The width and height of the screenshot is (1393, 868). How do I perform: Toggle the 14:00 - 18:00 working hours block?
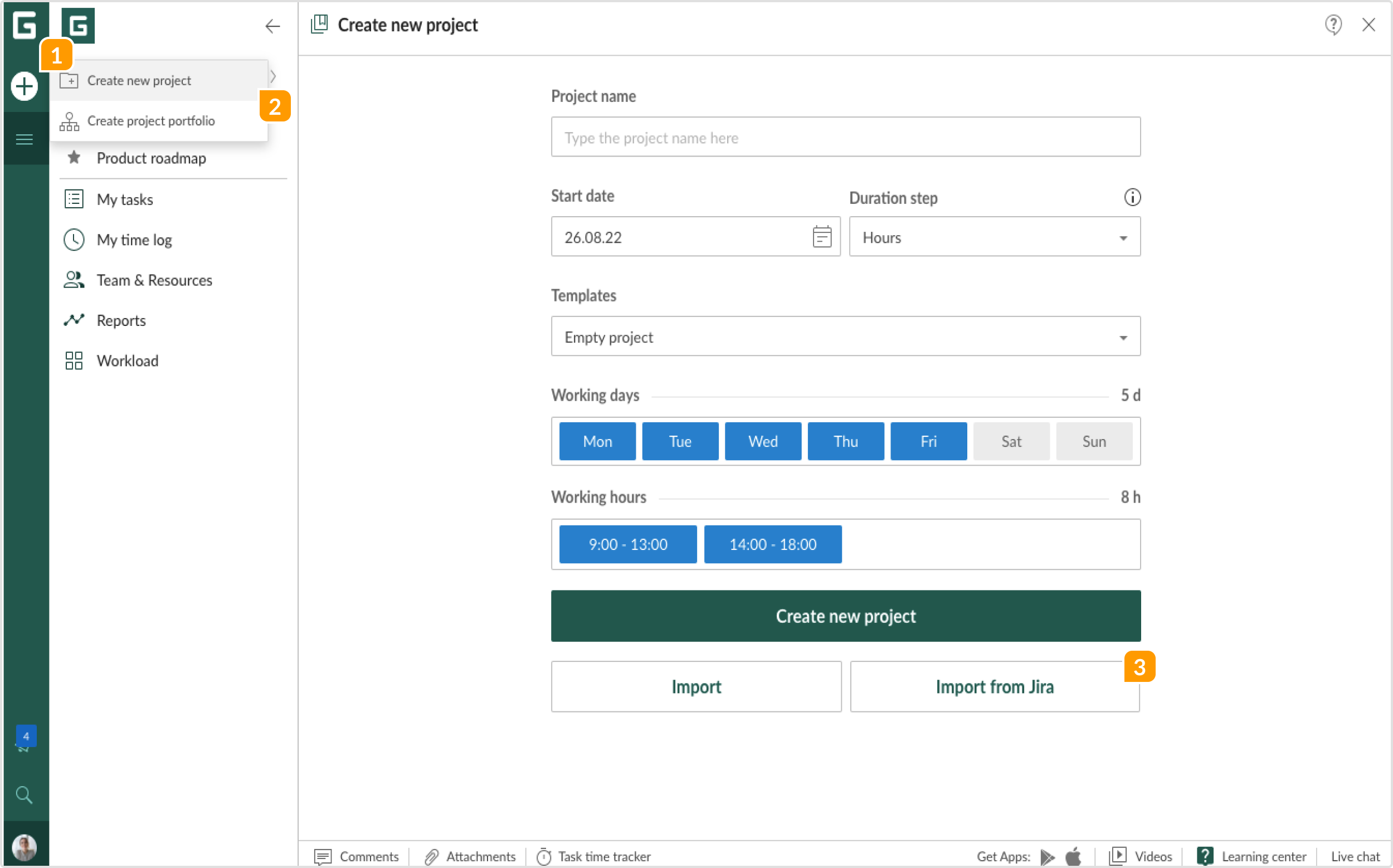click(772, 544)
